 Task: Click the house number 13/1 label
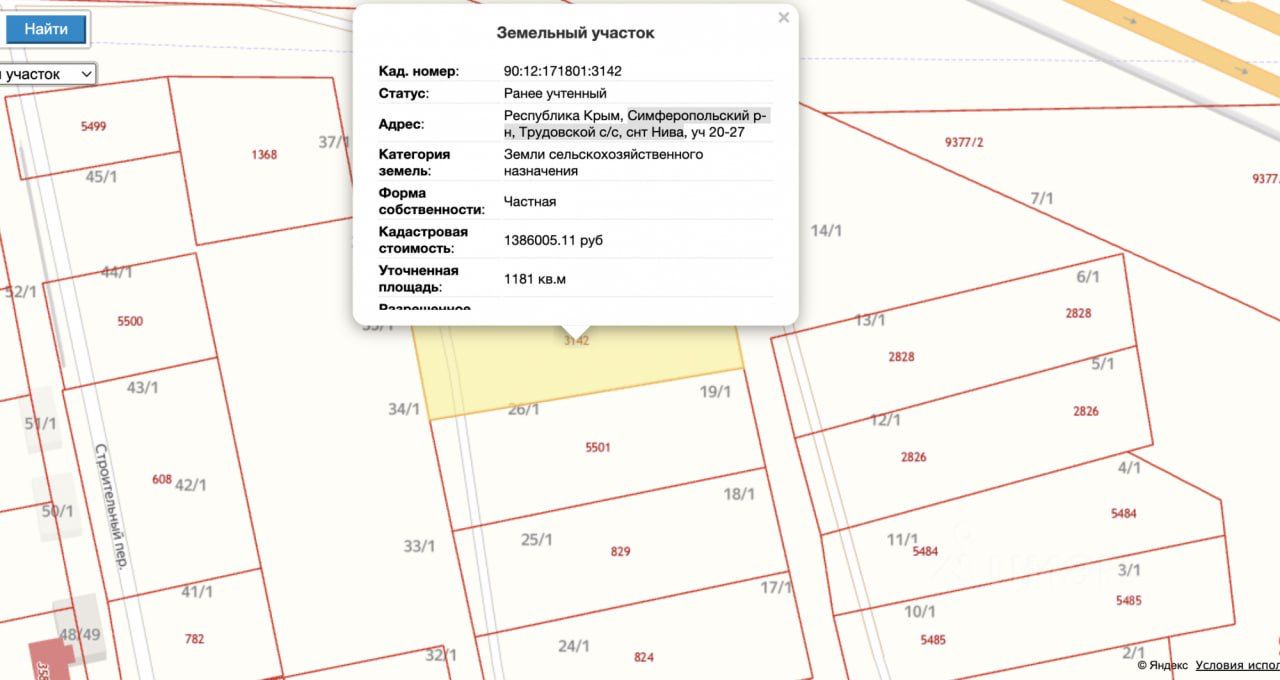870,320
